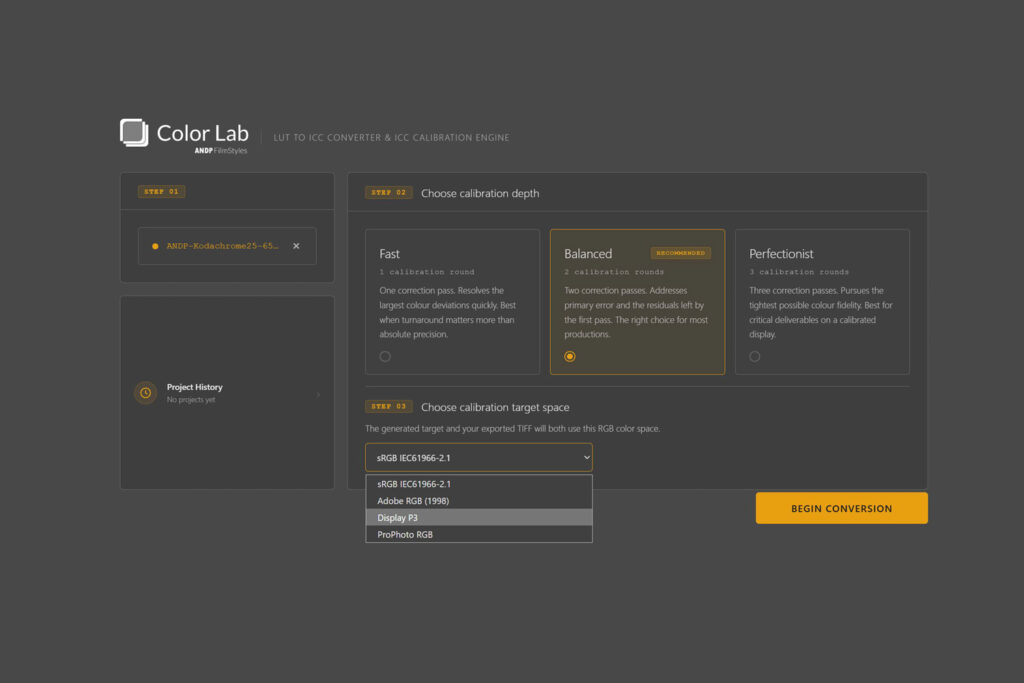1024x683 pixels.
Task: Select the Balanced calibration radio button
Action: 570,357
